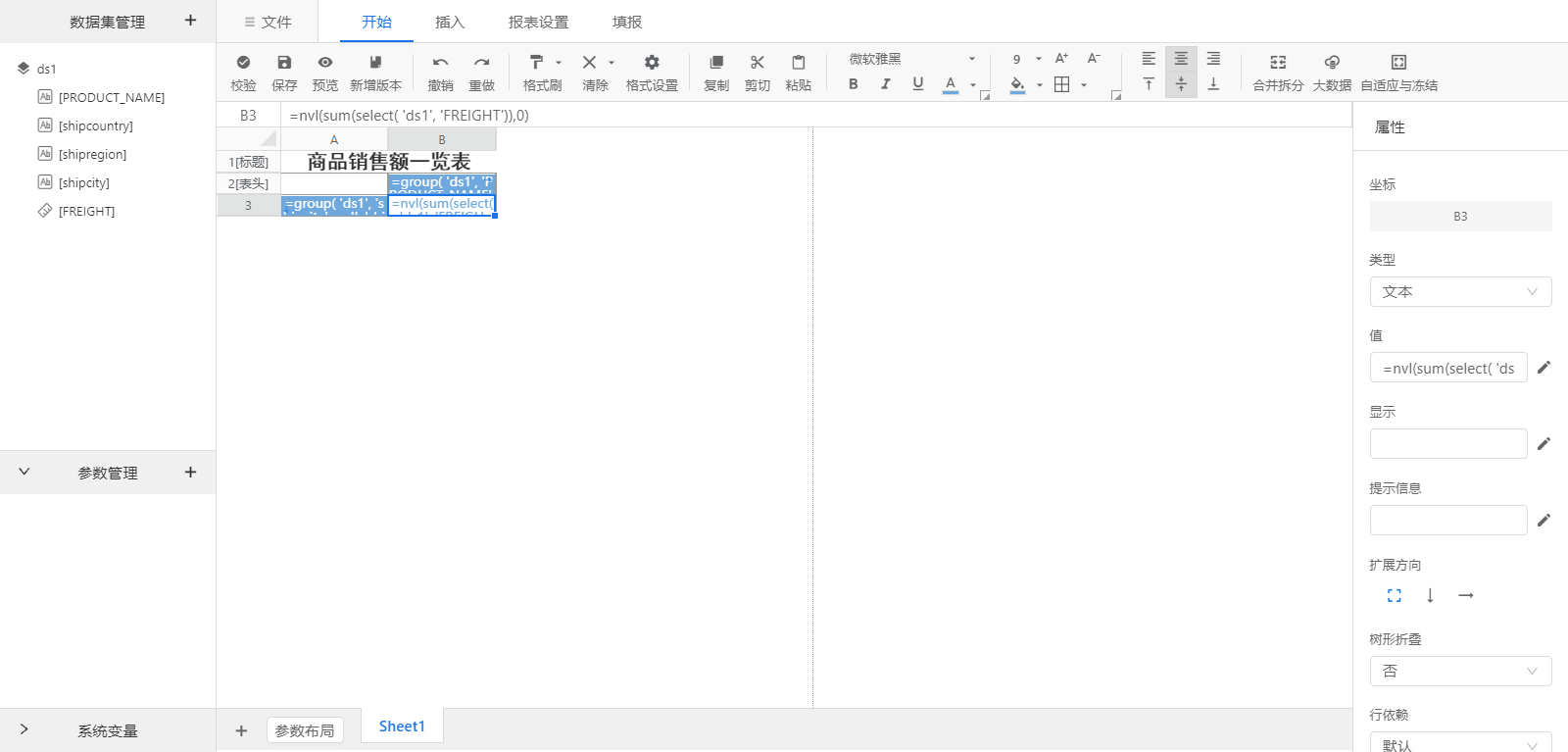Click the cell borders icon
This screenshot has height=752, width=1568.
(x=1061, y=84)
